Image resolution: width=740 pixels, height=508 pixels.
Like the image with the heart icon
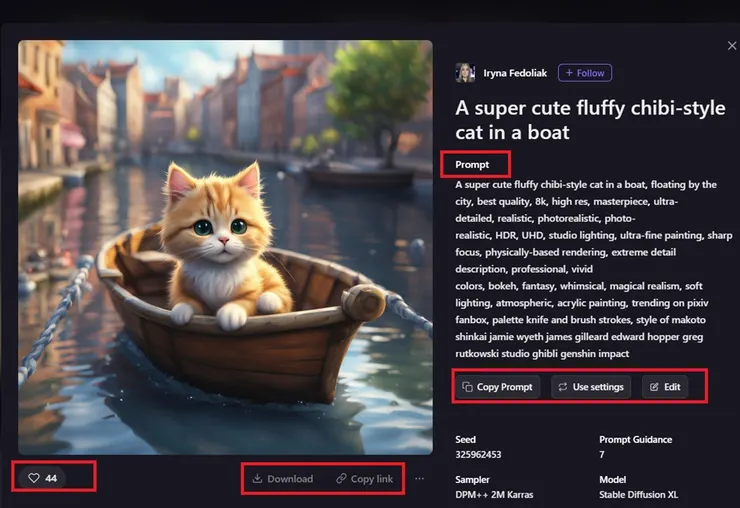coord(42,478)
